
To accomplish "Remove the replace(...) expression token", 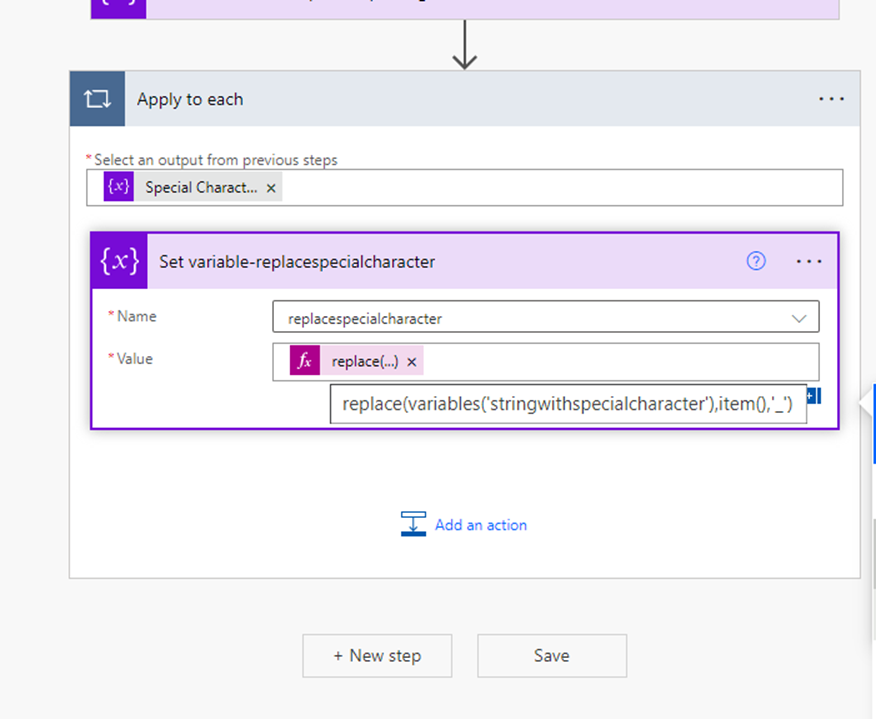I will click(x=411, y=362).
